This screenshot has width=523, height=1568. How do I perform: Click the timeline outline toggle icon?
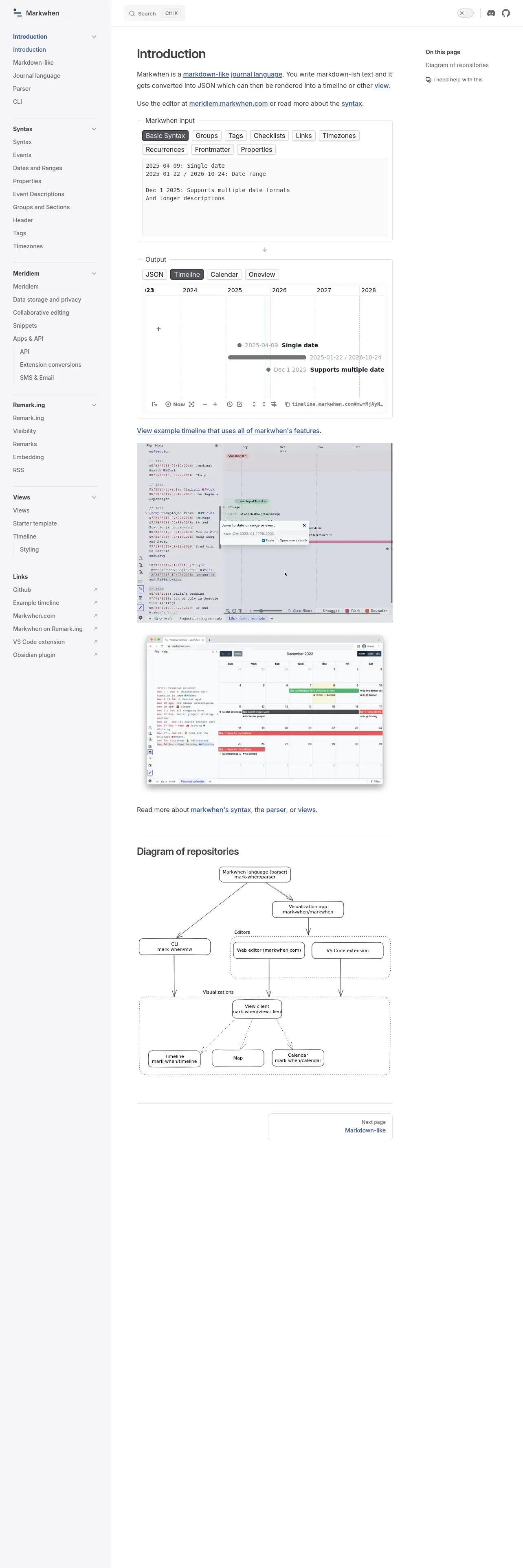[155, 404]
